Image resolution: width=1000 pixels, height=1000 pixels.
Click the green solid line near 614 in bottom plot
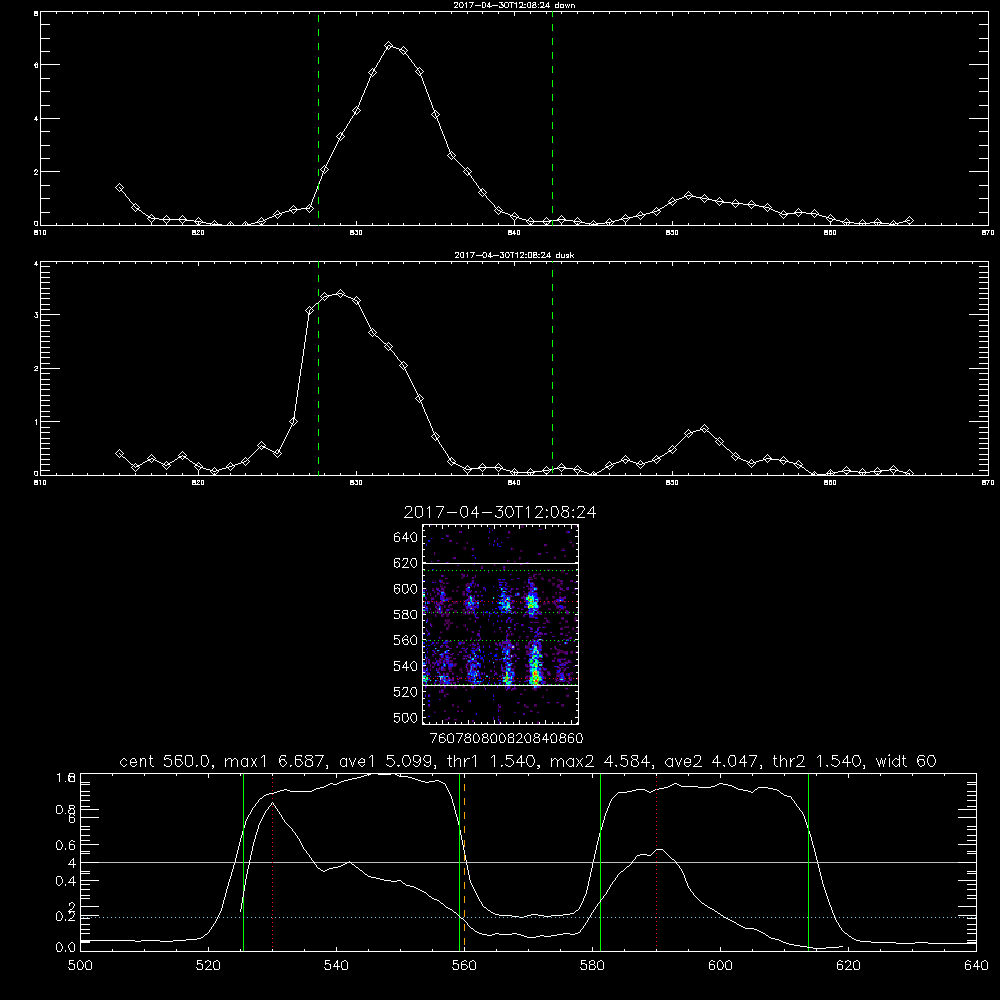click(808, 862)
